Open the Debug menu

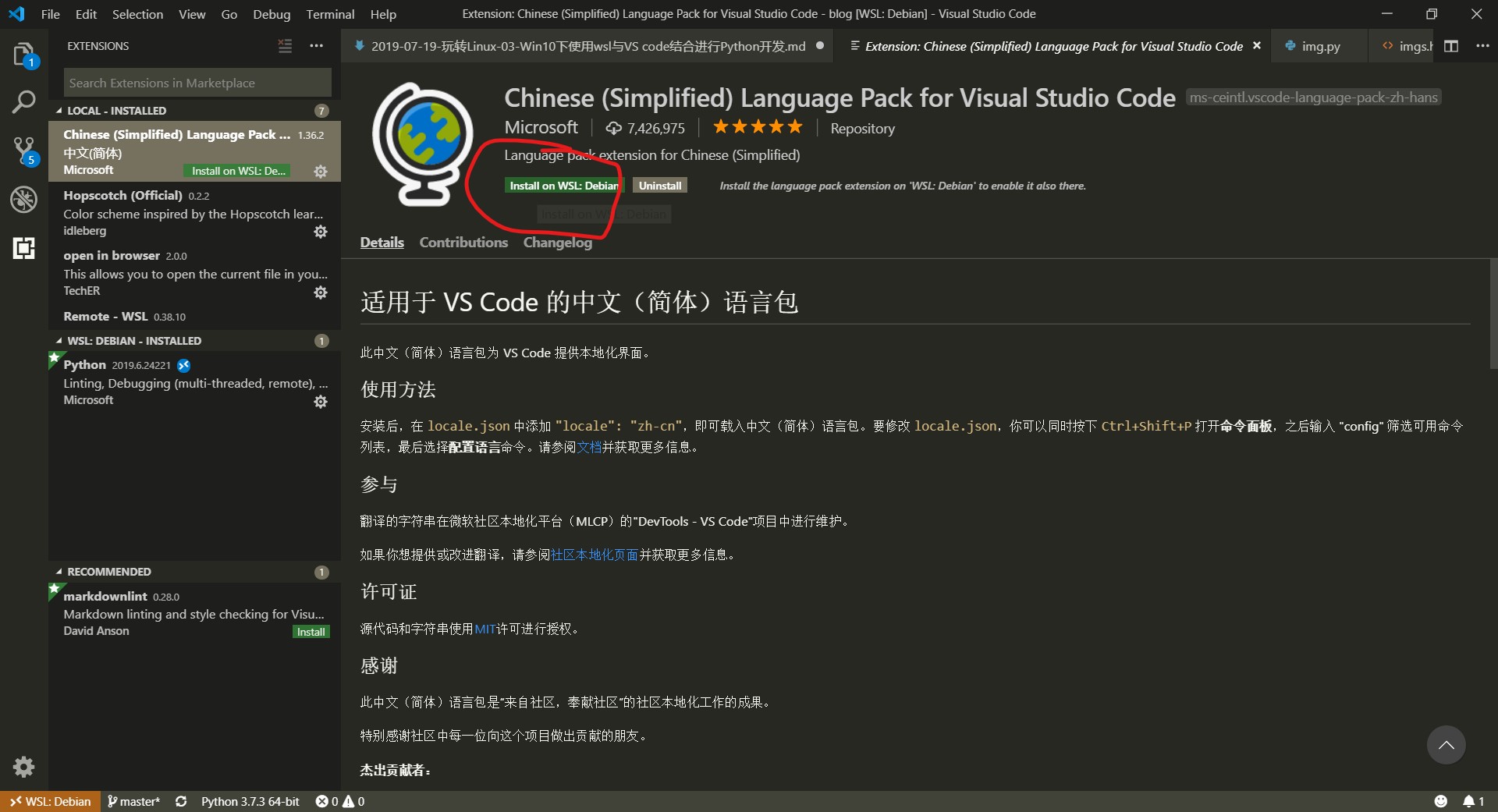[272, 14]
